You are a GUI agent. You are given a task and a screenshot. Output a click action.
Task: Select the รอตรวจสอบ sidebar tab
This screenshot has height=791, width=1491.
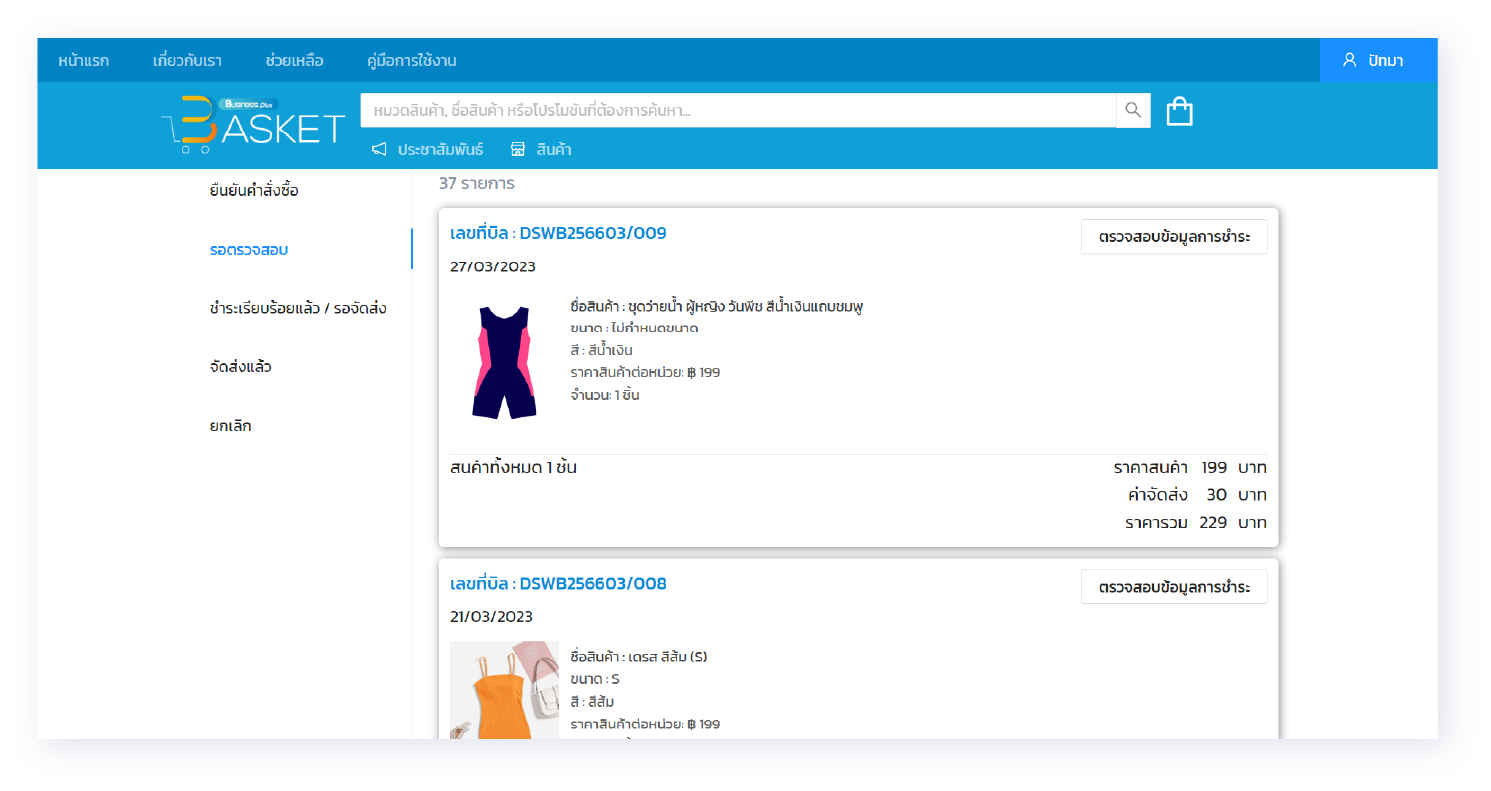click(x=249, y=249)
